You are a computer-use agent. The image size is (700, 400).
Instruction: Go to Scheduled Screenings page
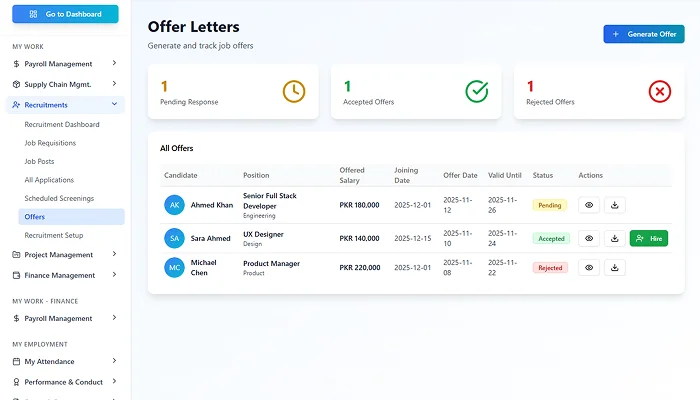(x=61, y=198)
